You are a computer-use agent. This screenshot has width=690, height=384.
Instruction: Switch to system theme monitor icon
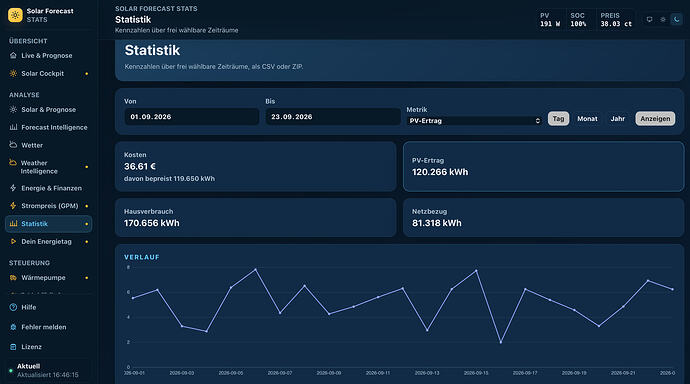tap(650, 19)
